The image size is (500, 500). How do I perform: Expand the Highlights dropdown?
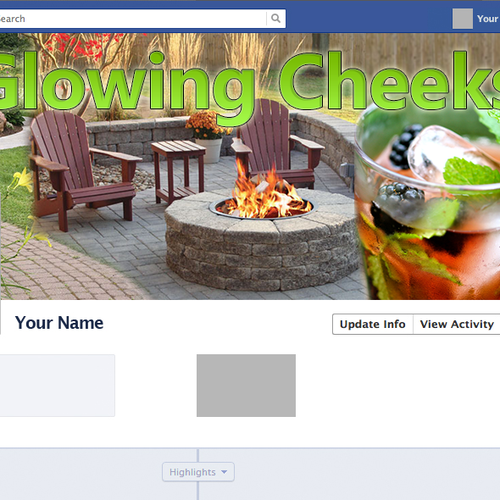pyautogui.click(x=198, y=472)
